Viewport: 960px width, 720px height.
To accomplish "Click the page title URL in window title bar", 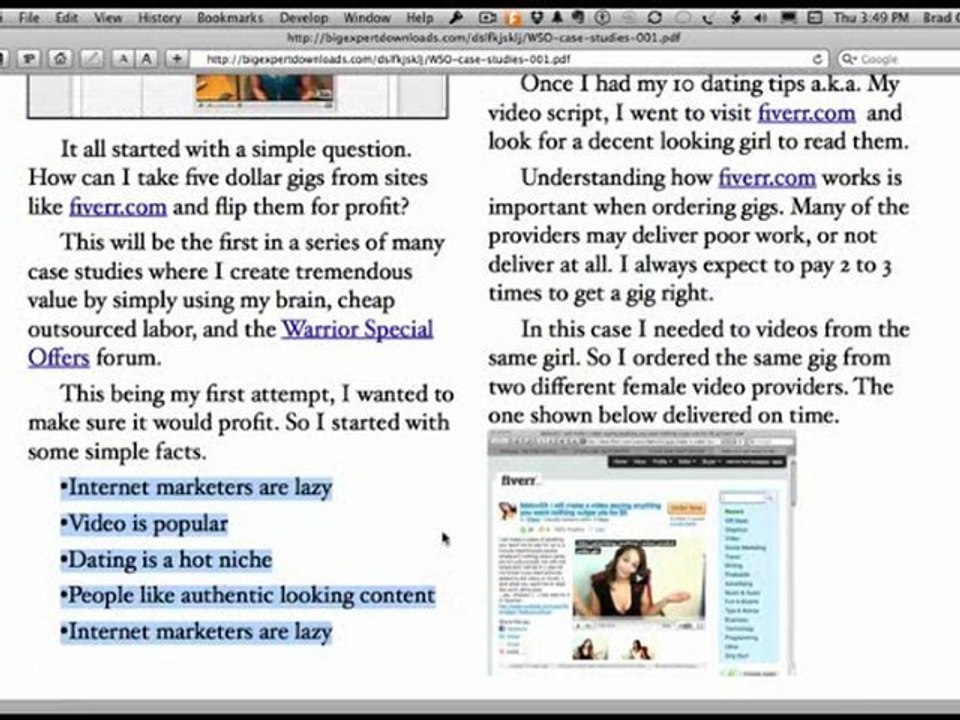I will tap(483, 38).
